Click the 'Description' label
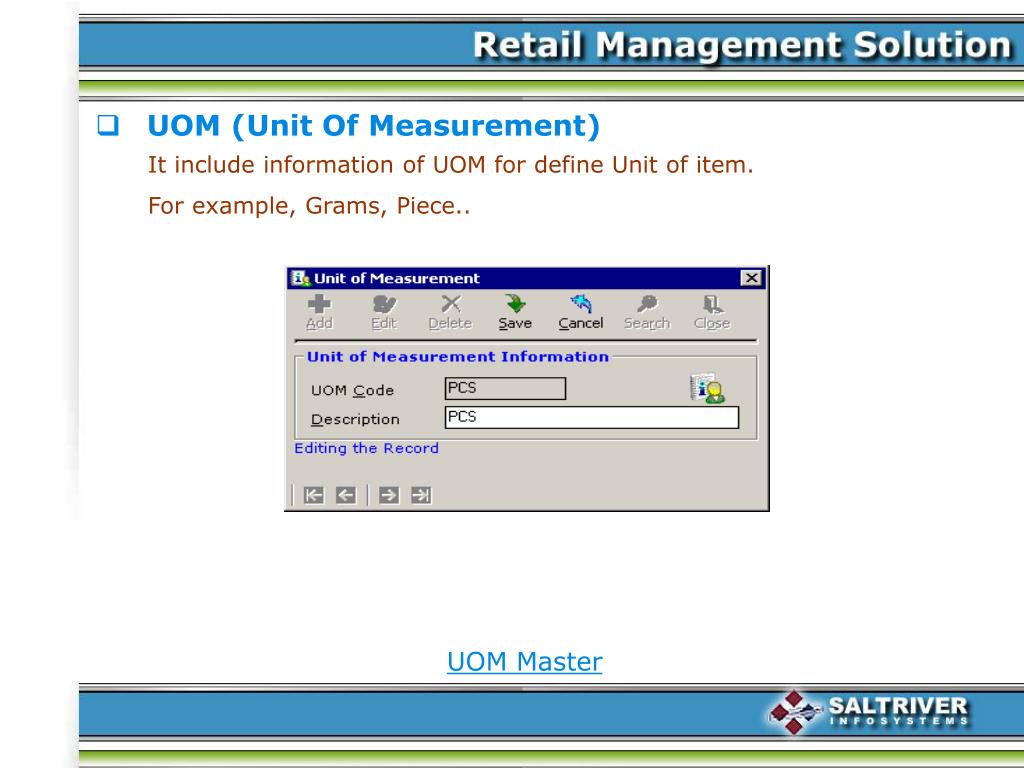The width and height of the screenshot is (1024, 768). 355,419
